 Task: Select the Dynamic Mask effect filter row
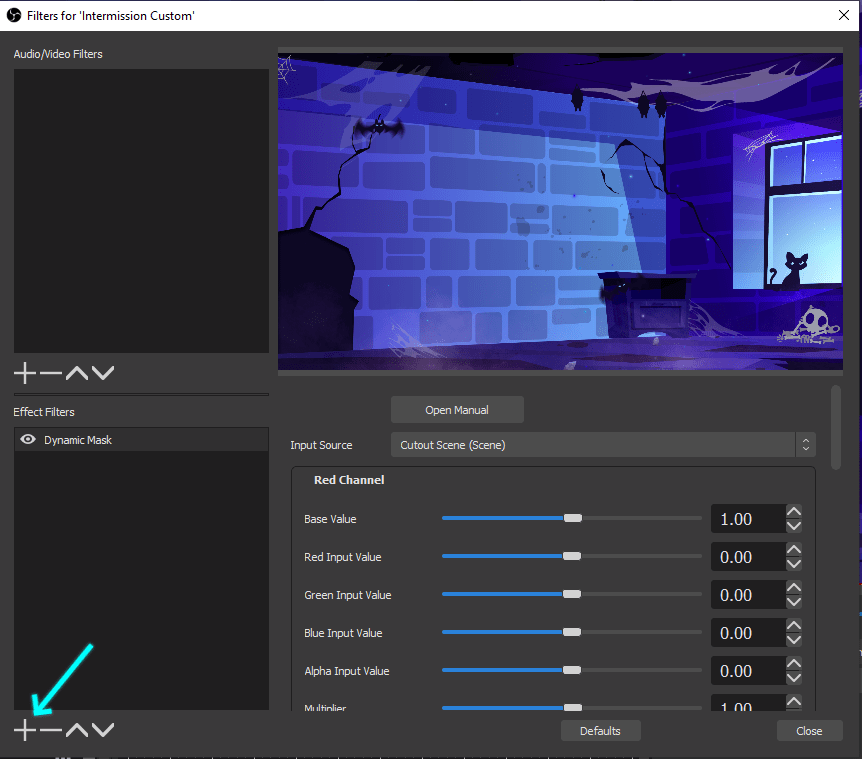141,440
